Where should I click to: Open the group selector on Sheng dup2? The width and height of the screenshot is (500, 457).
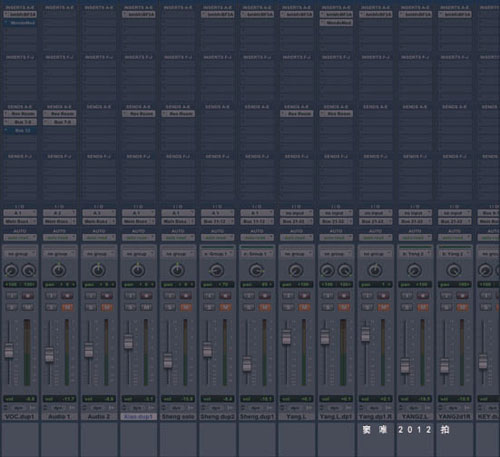point(217,254)
